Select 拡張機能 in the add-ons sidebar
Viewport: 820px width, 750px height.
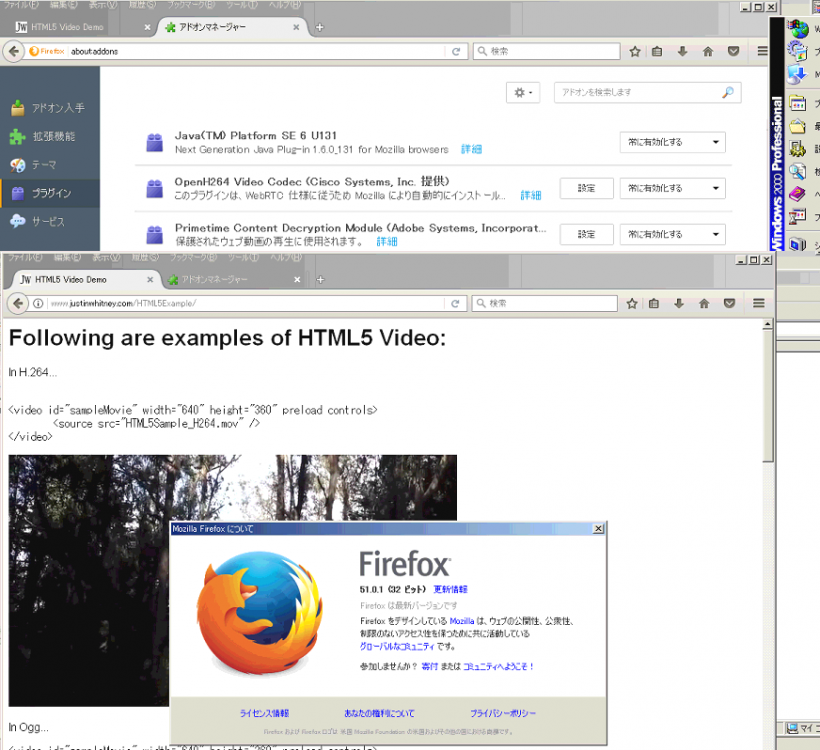[x=52, y=137]
